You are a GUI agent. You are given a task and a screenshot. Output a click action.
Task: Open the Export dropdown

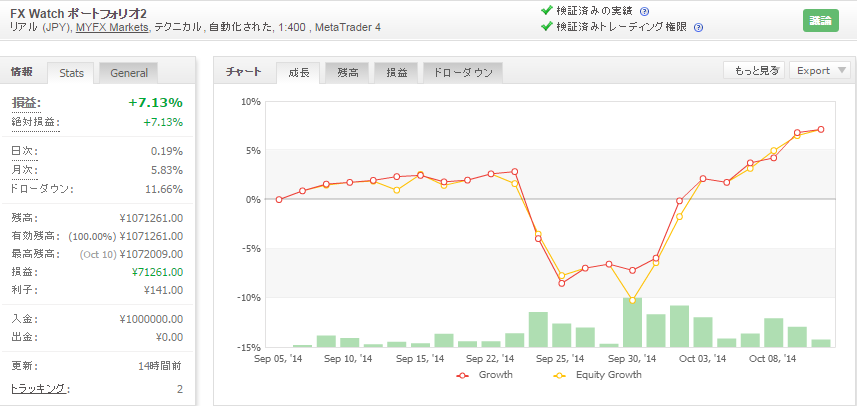(x=820, y=71)
